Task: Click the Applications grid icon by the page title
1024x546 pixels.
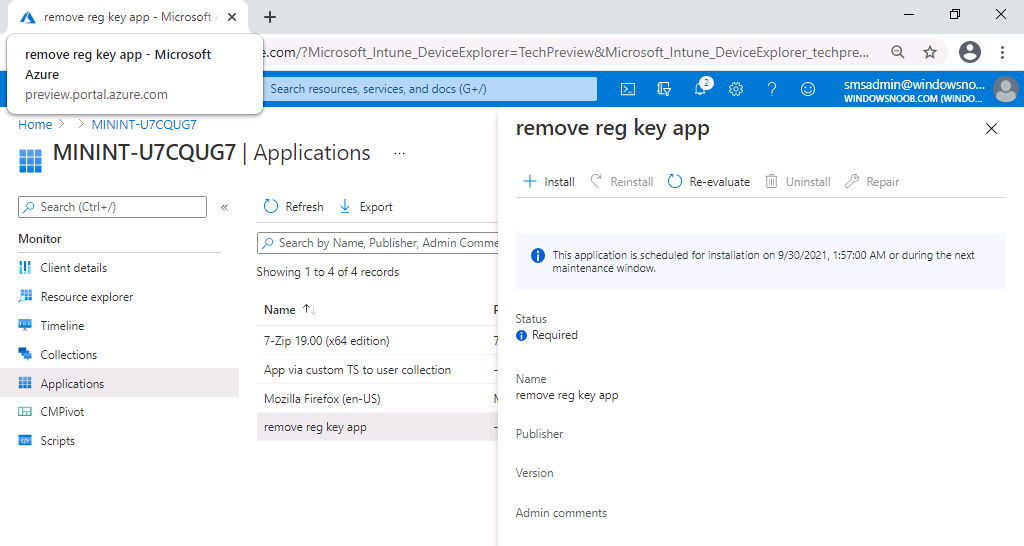Action: (30, 160)
